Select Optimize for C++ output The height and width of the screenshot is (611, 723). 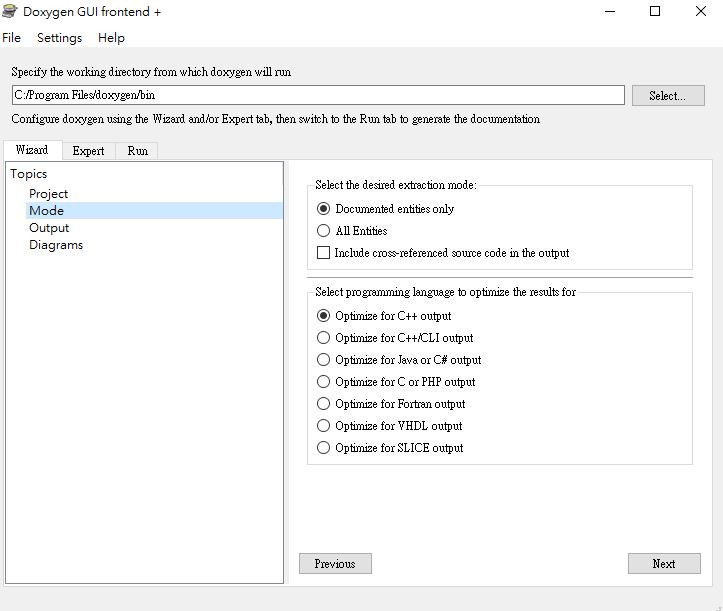point(384,316)
